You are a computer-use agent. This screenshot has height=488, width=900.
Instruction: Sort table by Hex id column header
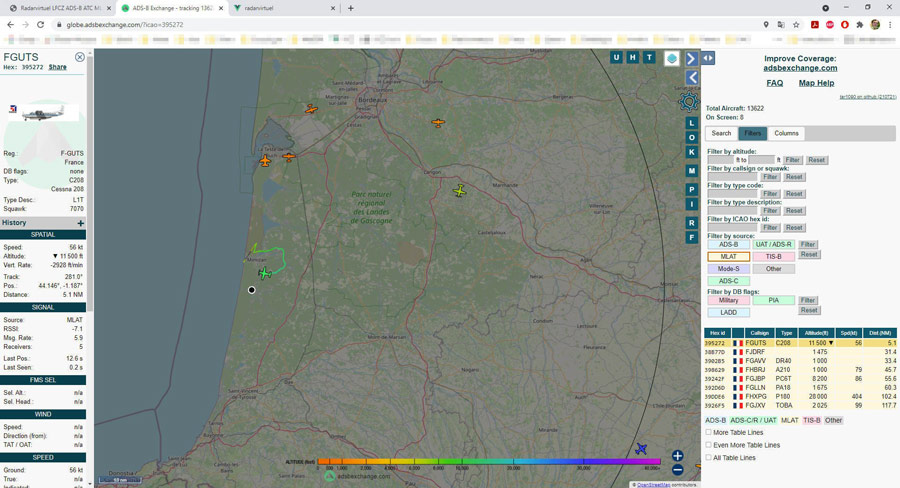pyautogui.click(x=717, y=333)
